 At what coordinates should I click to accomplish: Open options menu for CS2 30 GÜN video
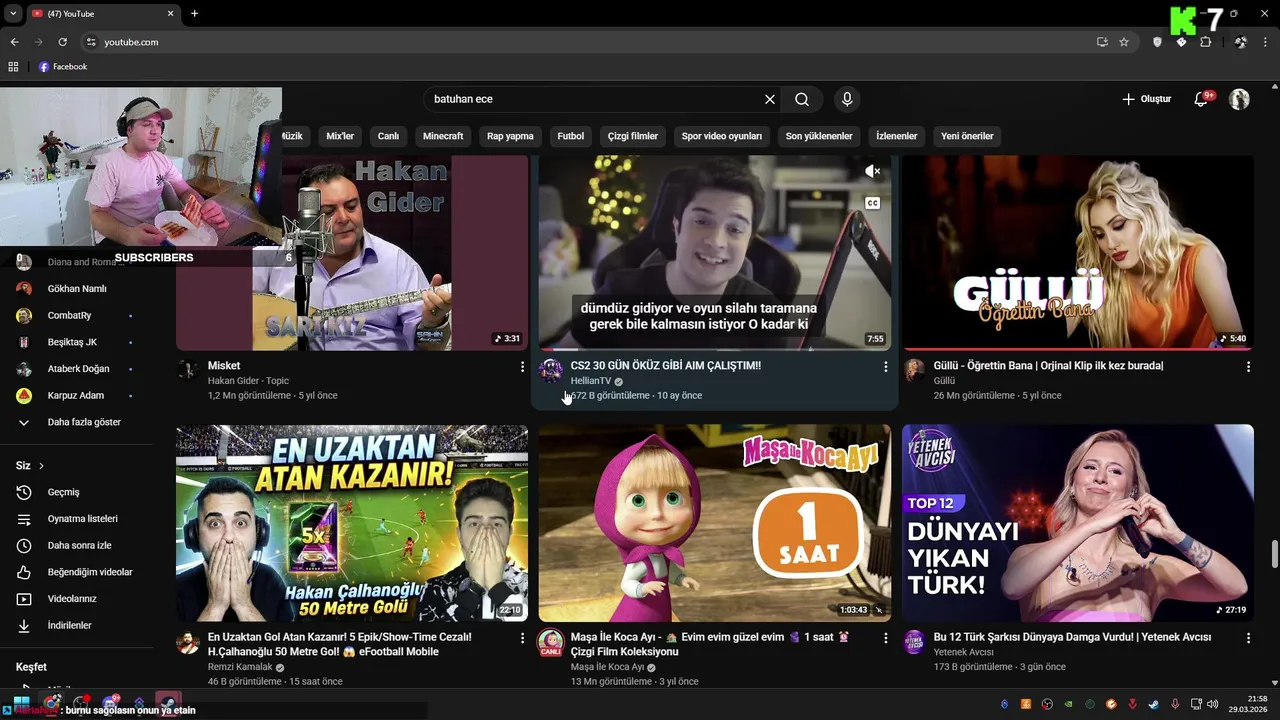coord(885,367)
